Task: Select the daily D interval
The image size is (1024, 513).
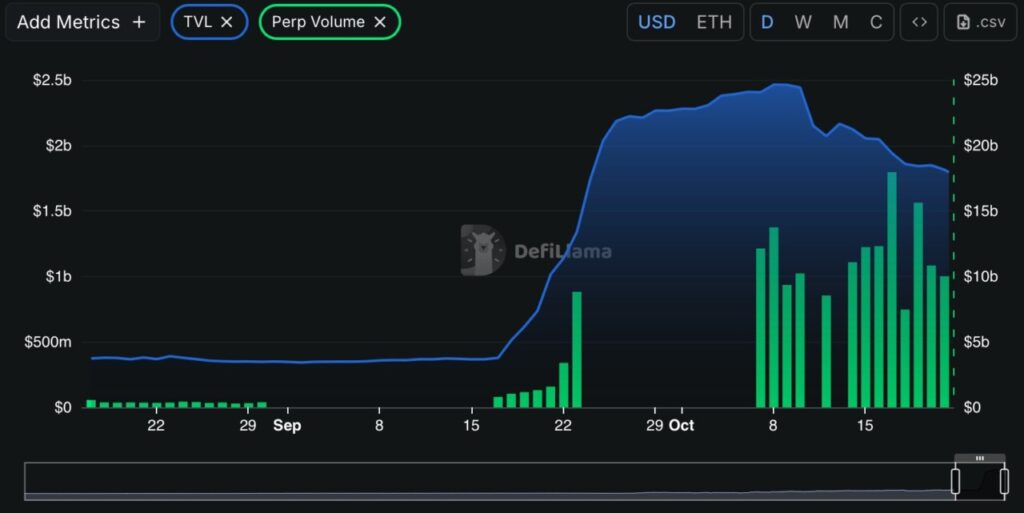Action: (x=767, y=22)
